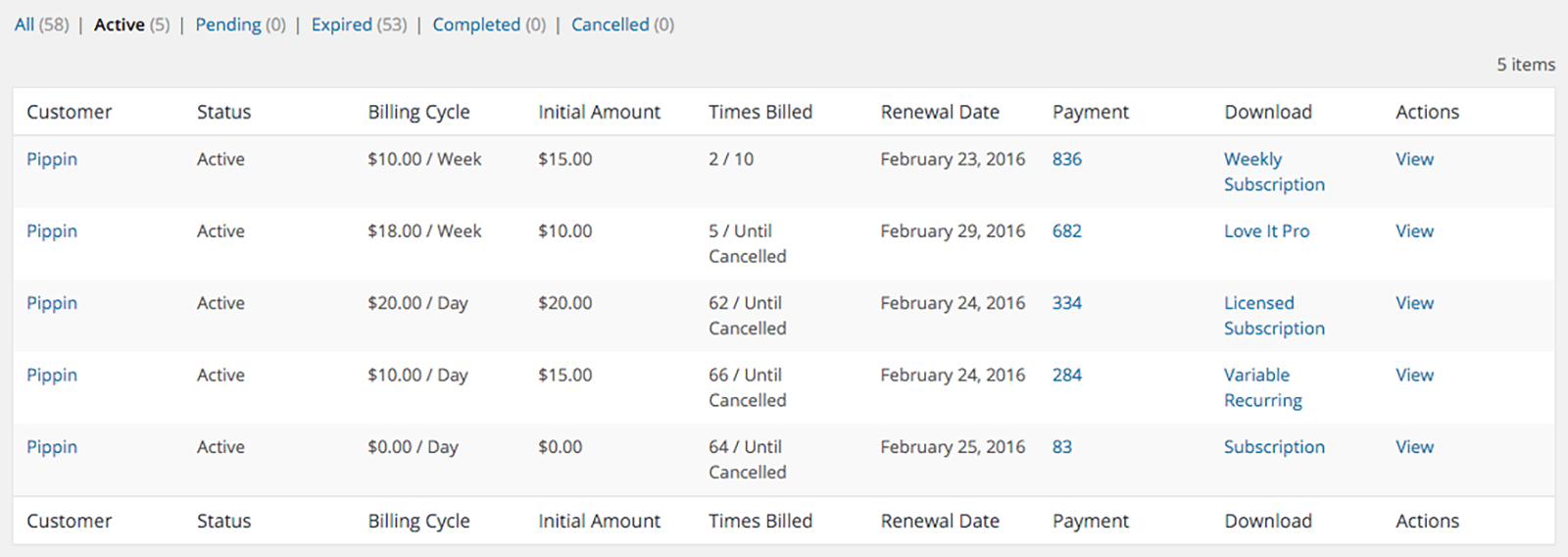The image size is (1568, 557).
Task: View the $18.00 / Week subscription
Action: [x=1414, y=231]
